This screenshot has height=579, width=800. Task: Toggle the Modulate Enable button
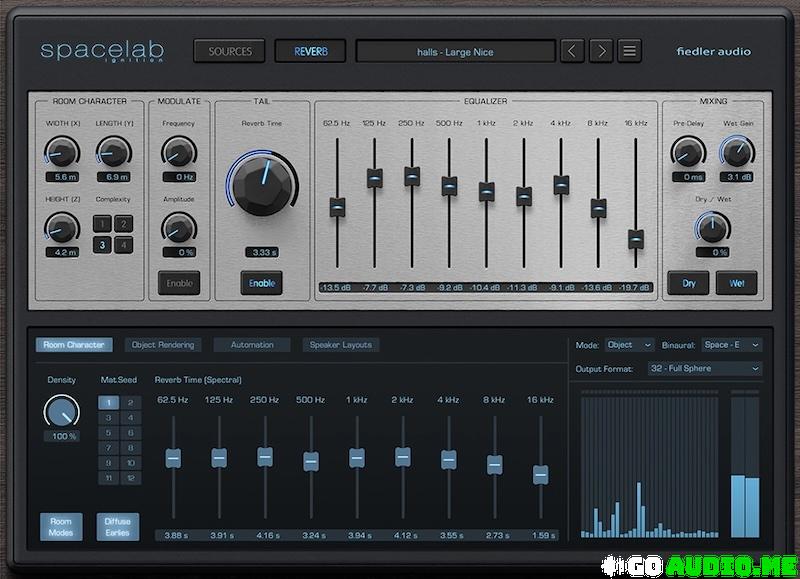pyautogui.click(x=179, y=283)
